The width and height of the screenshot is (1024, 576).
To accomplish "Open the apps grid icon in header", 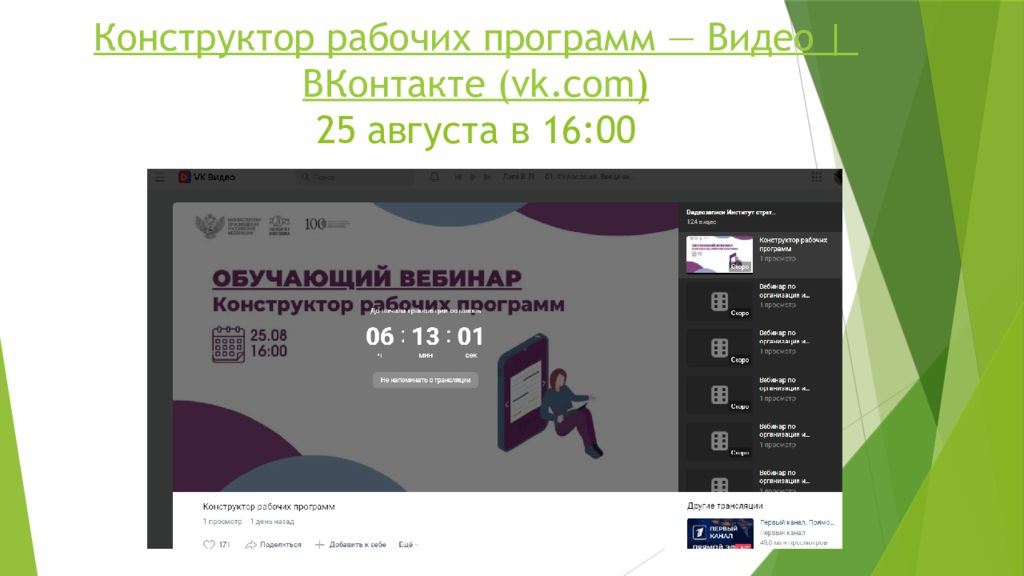I will (x=816, y=177).
